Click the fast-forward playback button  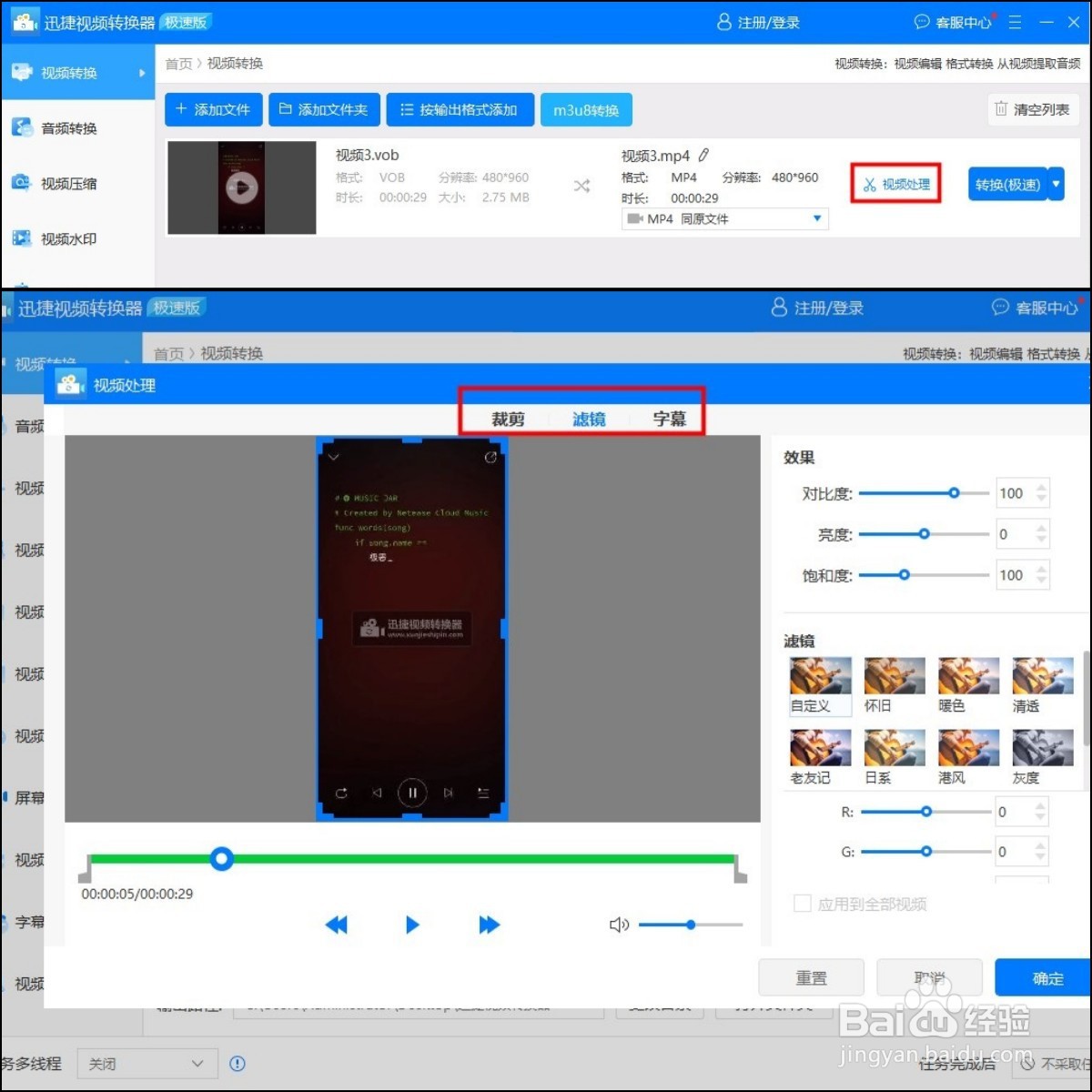coord(489,925)
